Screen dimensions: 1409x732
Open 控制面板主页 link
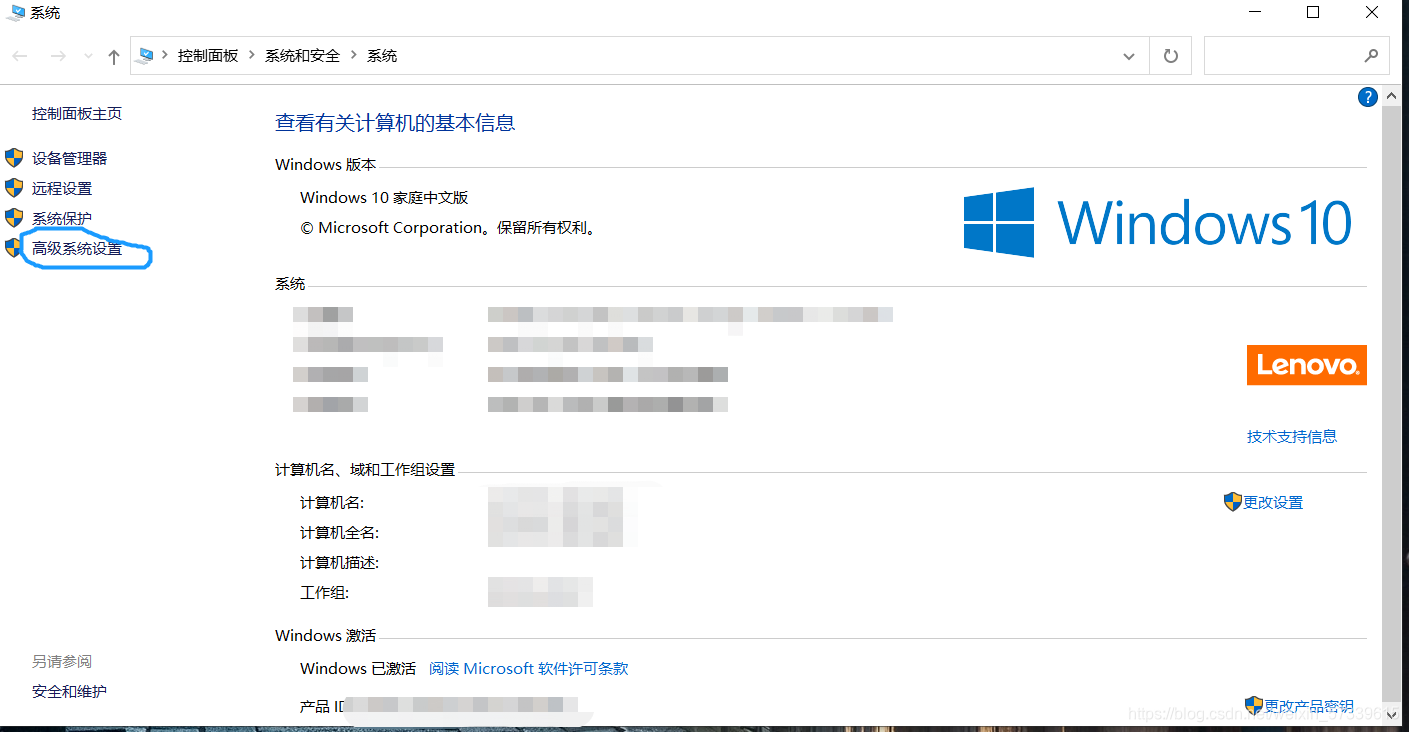point(77,114)
